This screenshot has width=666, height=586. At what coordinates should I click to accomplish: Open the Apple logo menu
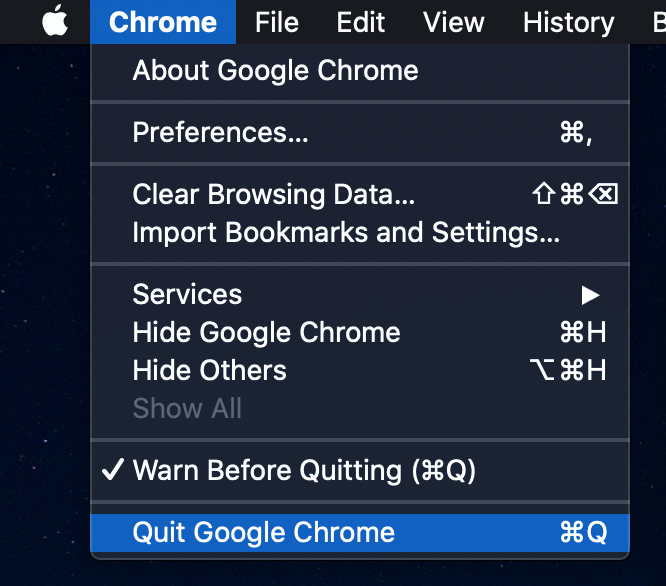[55, 21]
